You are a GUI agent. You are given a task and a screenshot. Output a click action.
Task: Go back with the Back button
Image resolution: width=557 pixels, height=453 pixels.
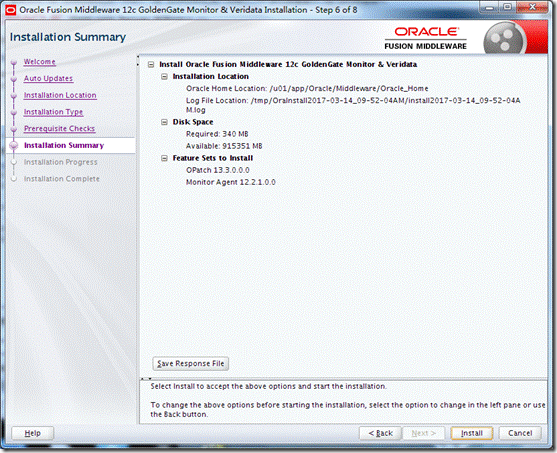(380, 433)
